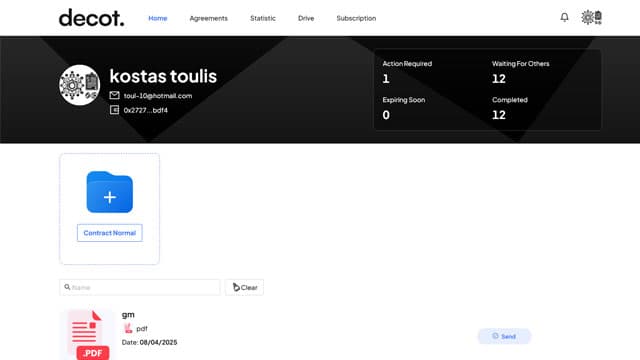Open the Waiting For Others count
This screenshot has width=640, height=360.
tap(499, 78)
